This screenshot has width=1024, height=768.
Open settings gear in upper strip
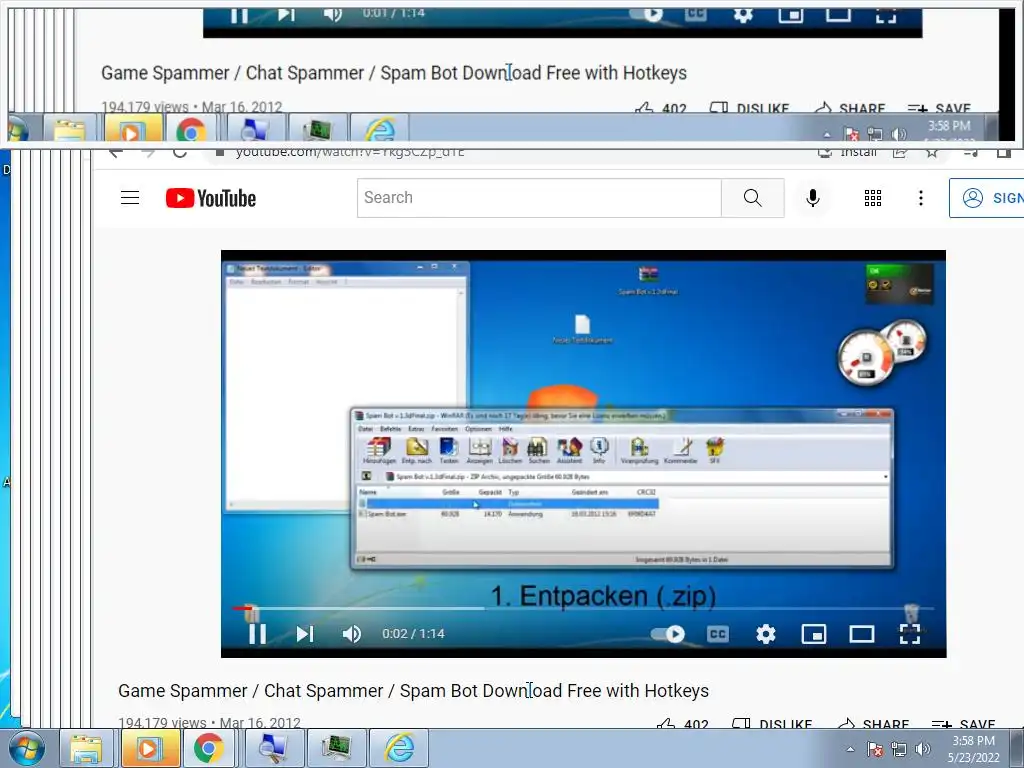coord(743,14)
